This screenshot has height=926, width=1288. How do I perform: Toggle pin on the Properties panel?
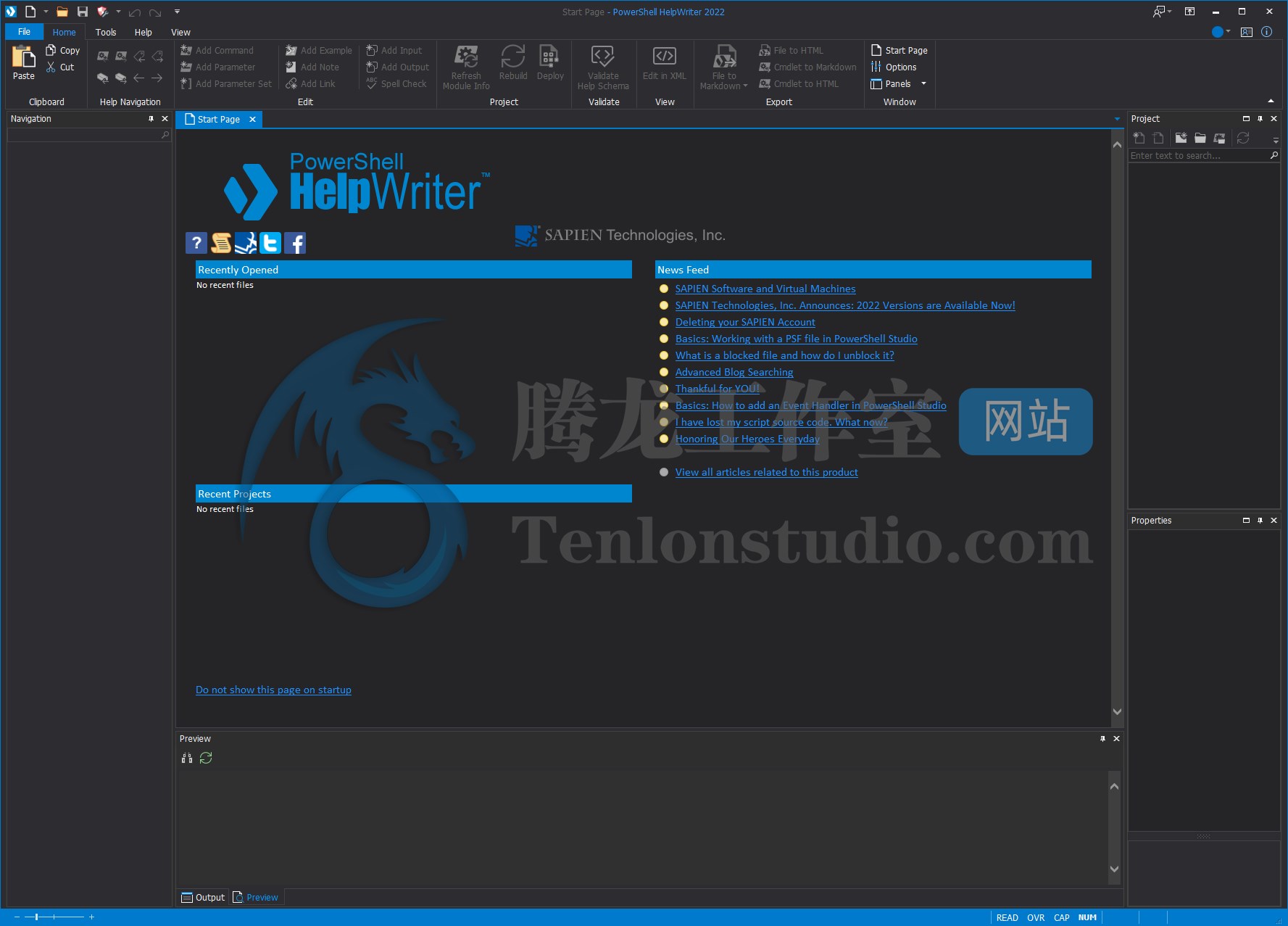pyautogui.click(x=1260, y=520)
